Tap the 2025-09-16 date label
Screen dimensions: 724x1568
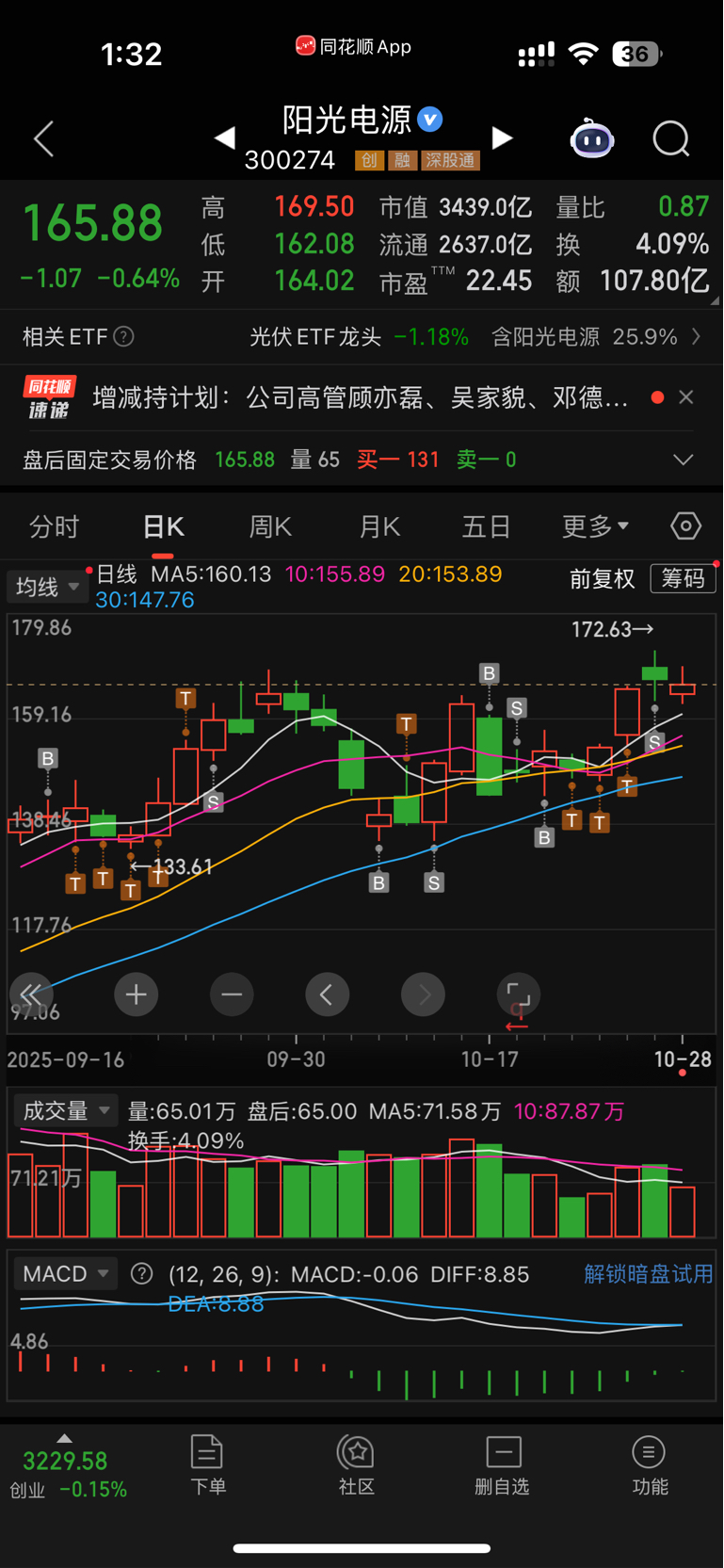[66, 1059]
